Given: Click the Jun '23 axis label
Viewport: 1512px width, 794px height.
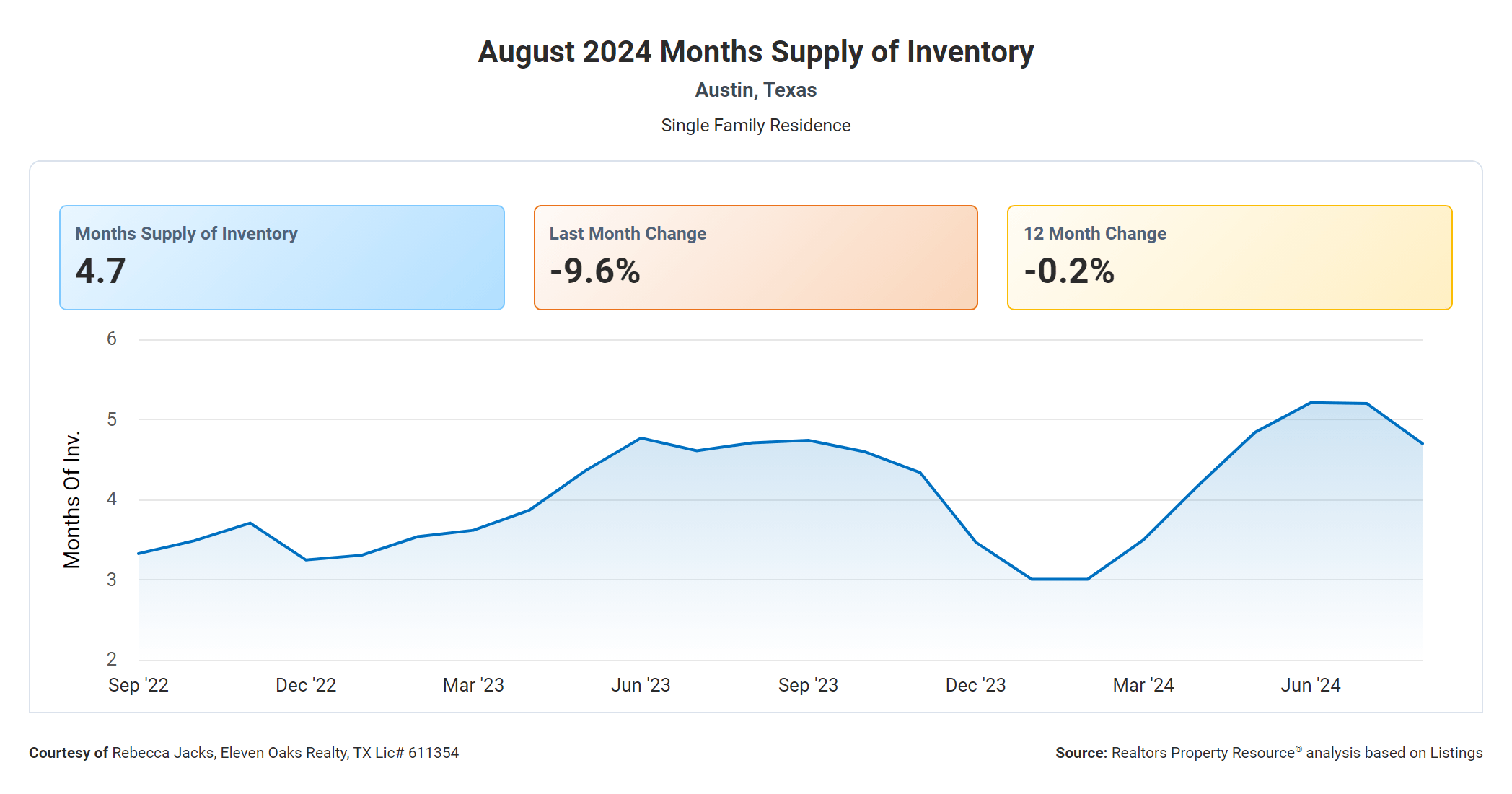Looking at the screenshot, I should [641, 685].
